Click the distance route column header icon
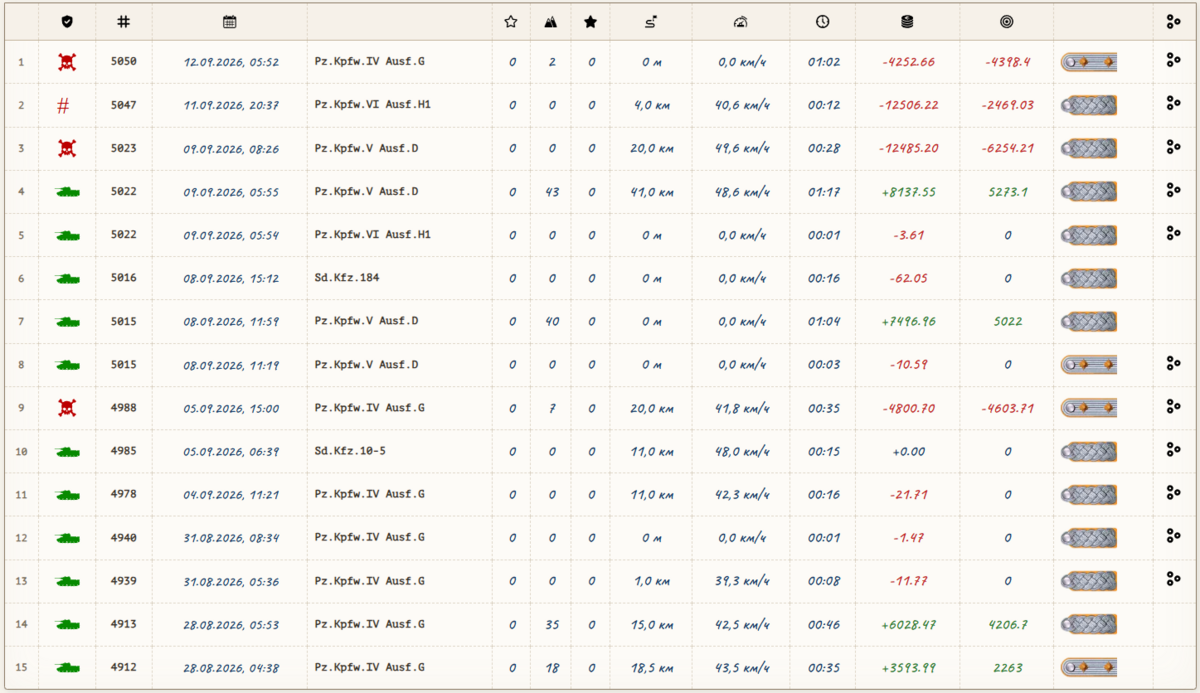The height and width of the screenshot is (693, 1200). [650, 21]
